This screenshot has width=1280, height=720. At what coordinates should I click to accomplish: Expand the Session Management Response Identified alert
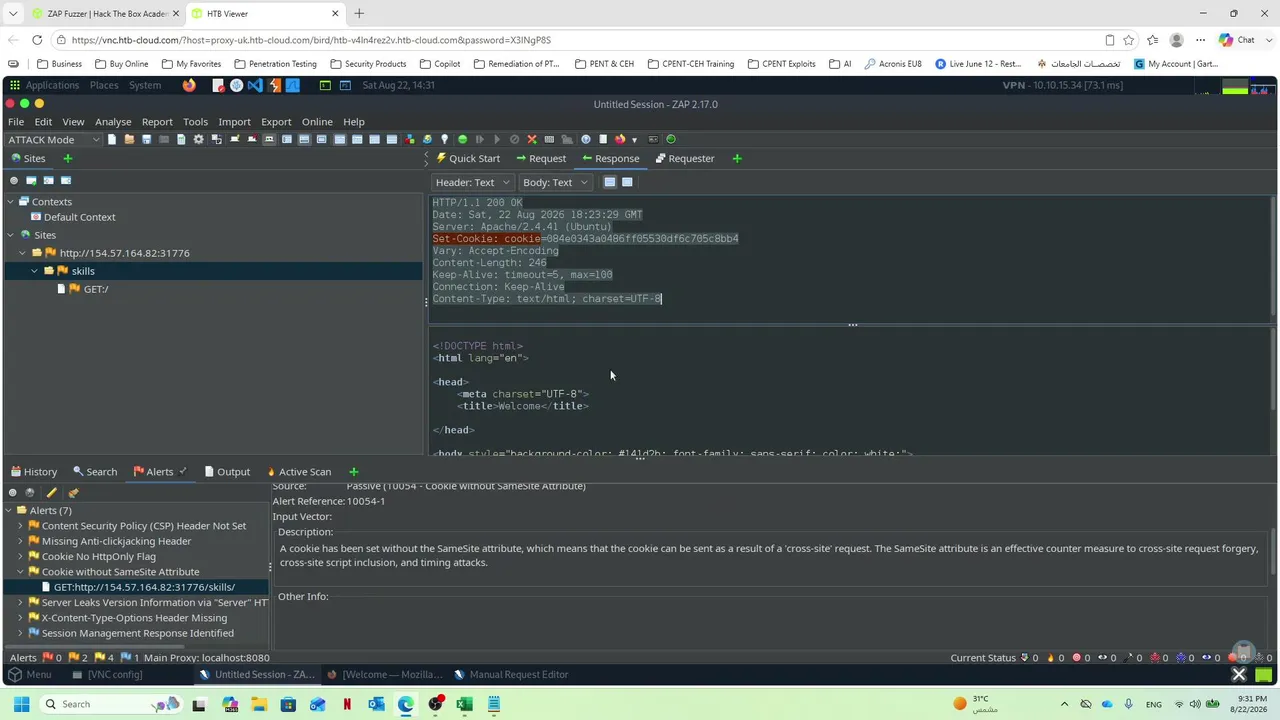[x=20, y=633]
